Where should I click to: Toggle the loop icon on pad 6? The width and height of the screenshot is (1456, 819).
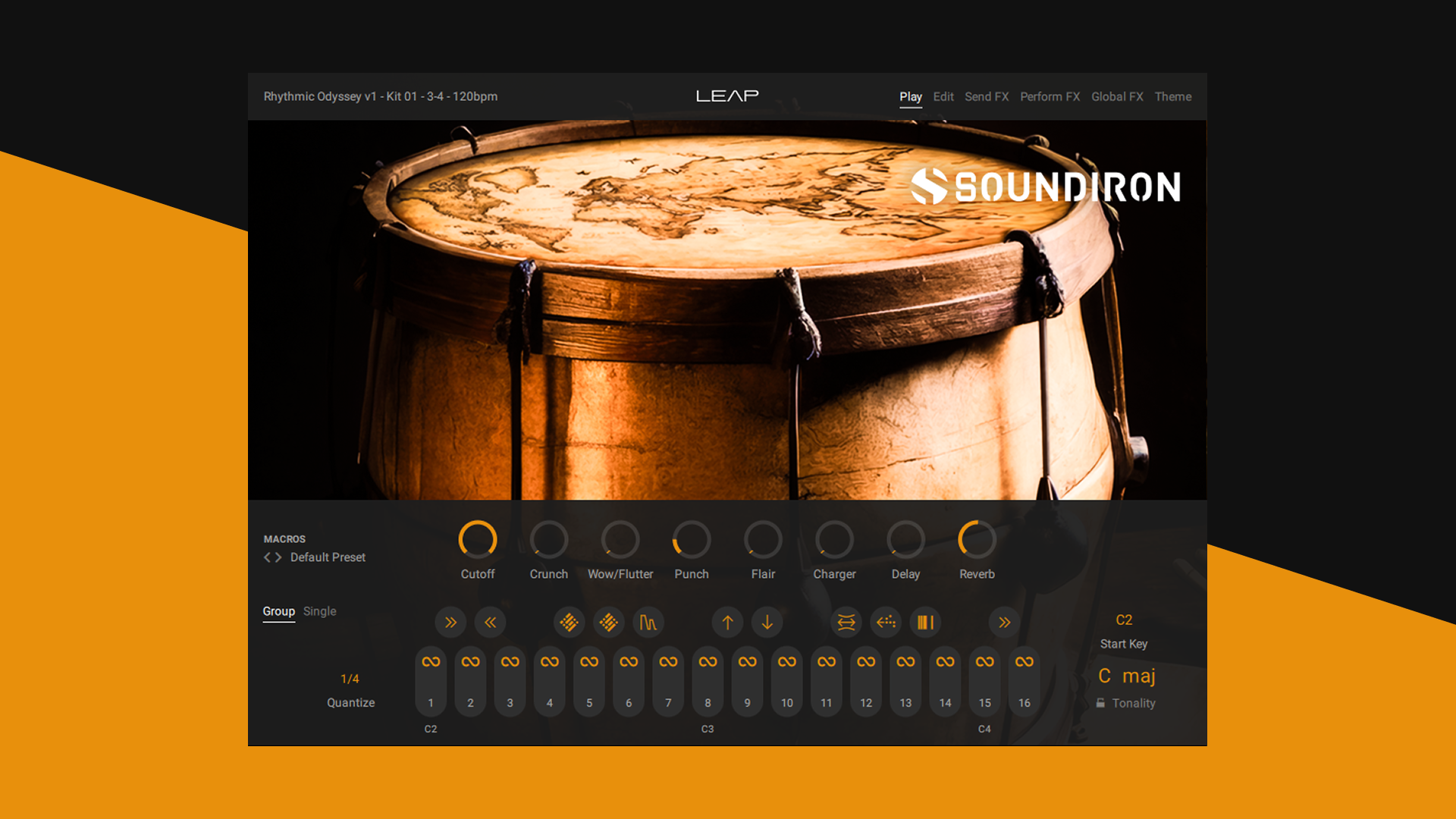[629, 662]
